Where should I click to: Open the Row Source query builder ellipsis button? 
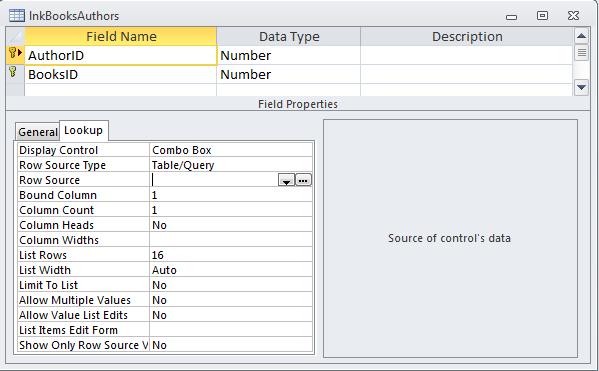point(303,180)
